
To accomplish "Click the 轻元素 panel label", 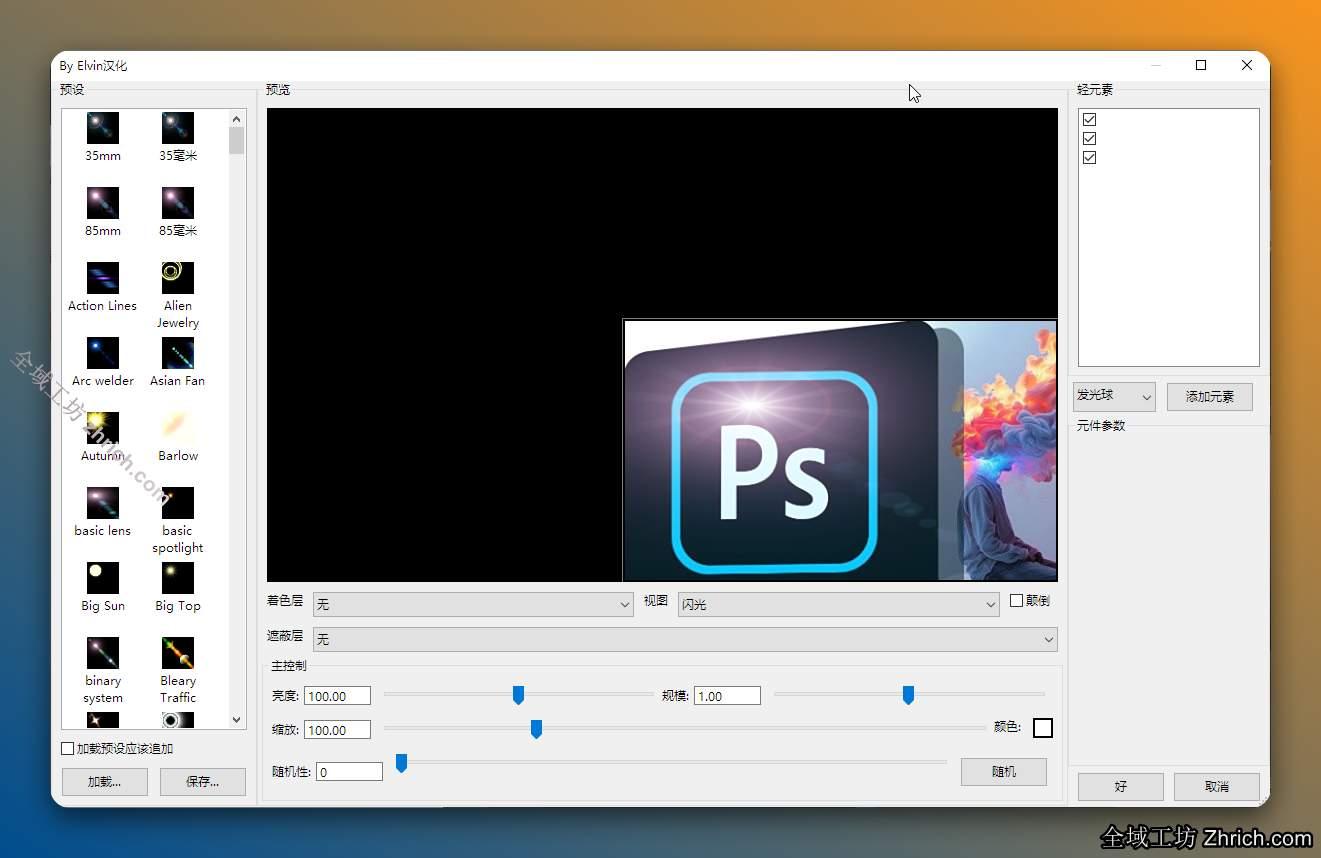I will (x=1095, y=90).
